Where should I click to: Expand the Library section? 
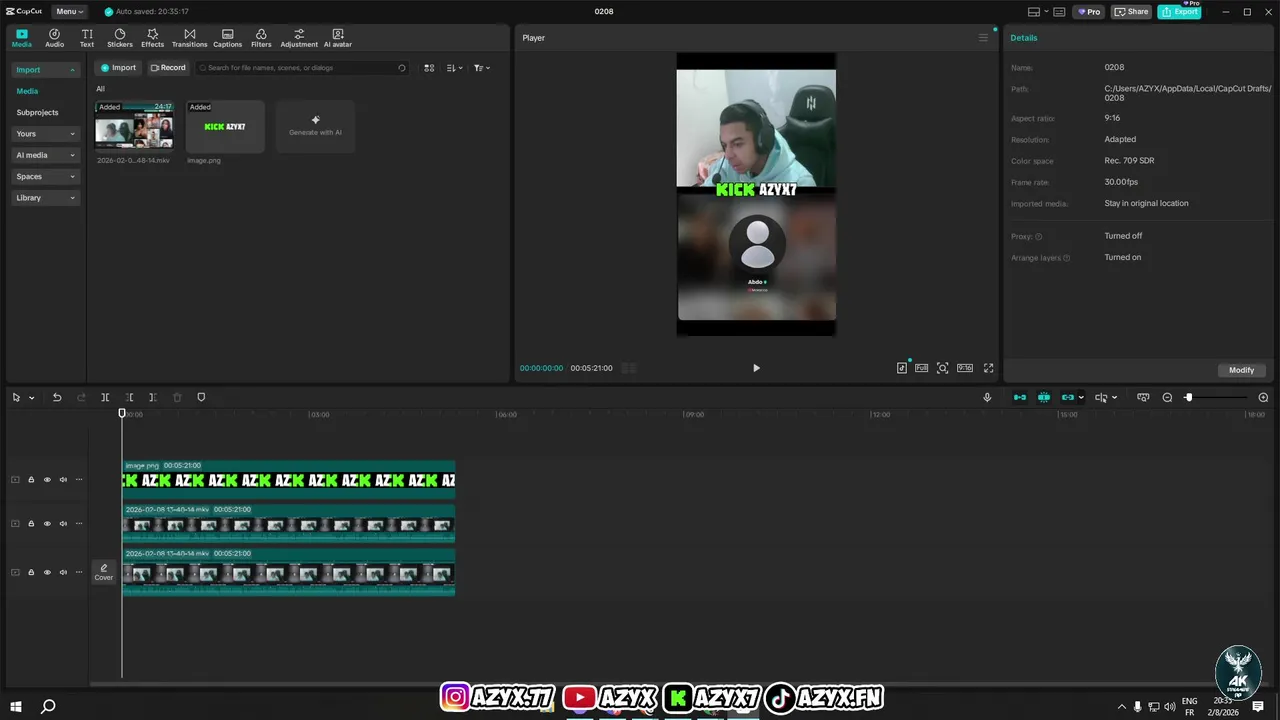tap(45, 198)
